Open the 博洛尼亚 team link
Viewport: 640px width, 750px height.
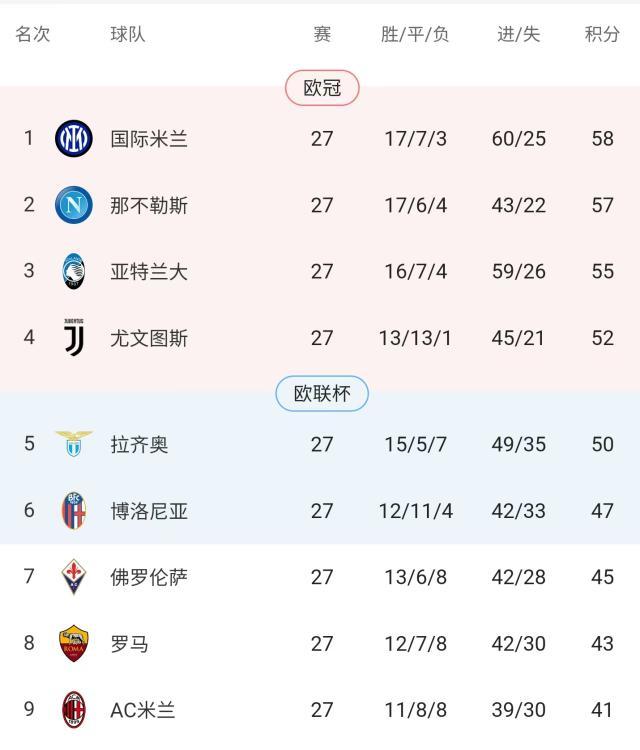pyautogui.click(x=149, y=511)
